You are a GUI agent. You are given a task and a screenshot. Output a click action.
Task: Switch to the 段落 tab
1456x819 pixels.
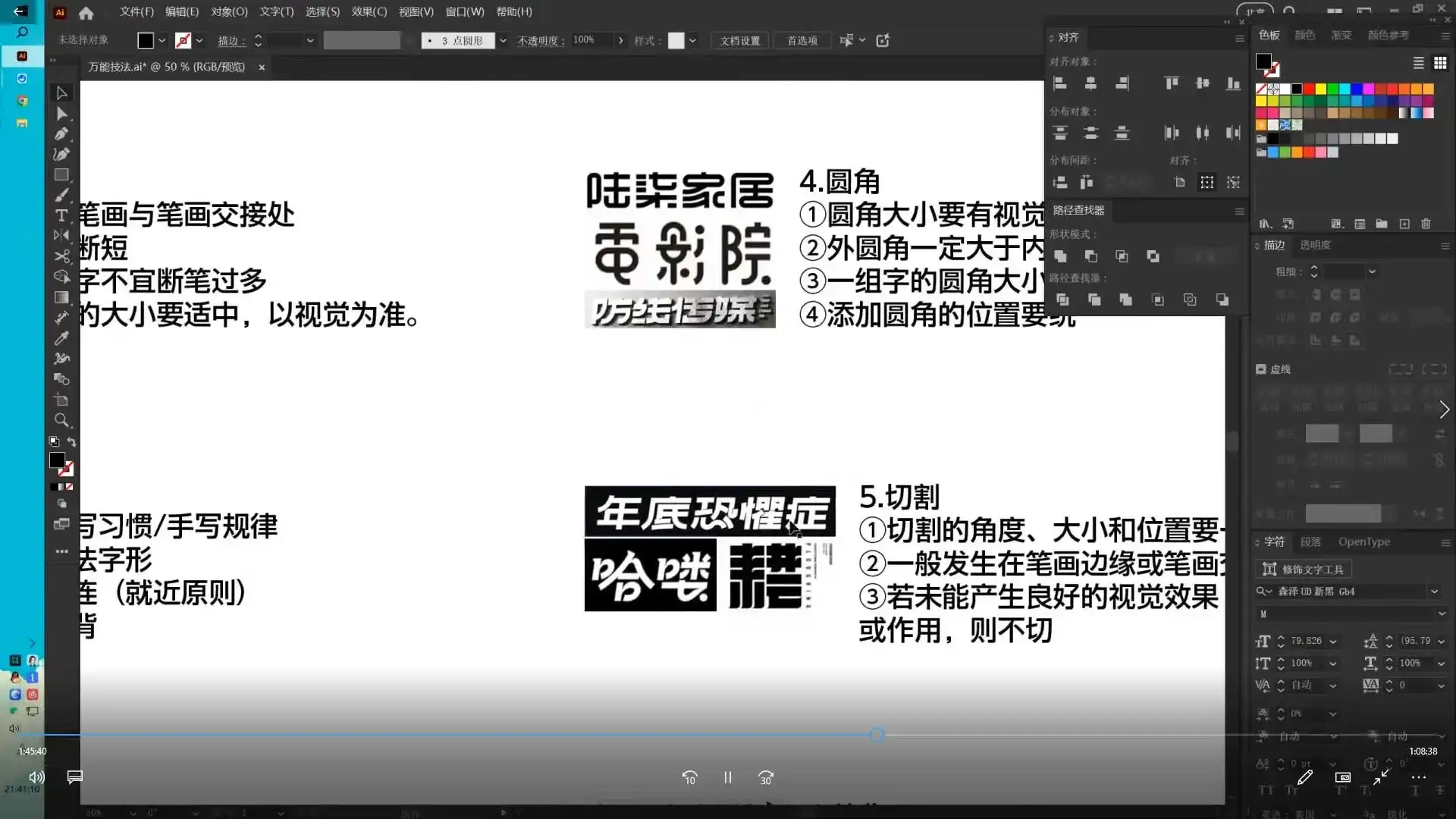(1312, 541)
